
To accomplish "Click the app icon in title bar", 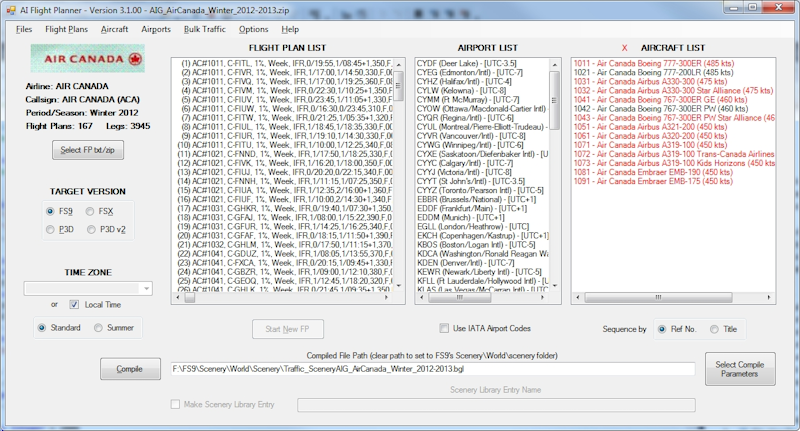I will tap(11, 10).
